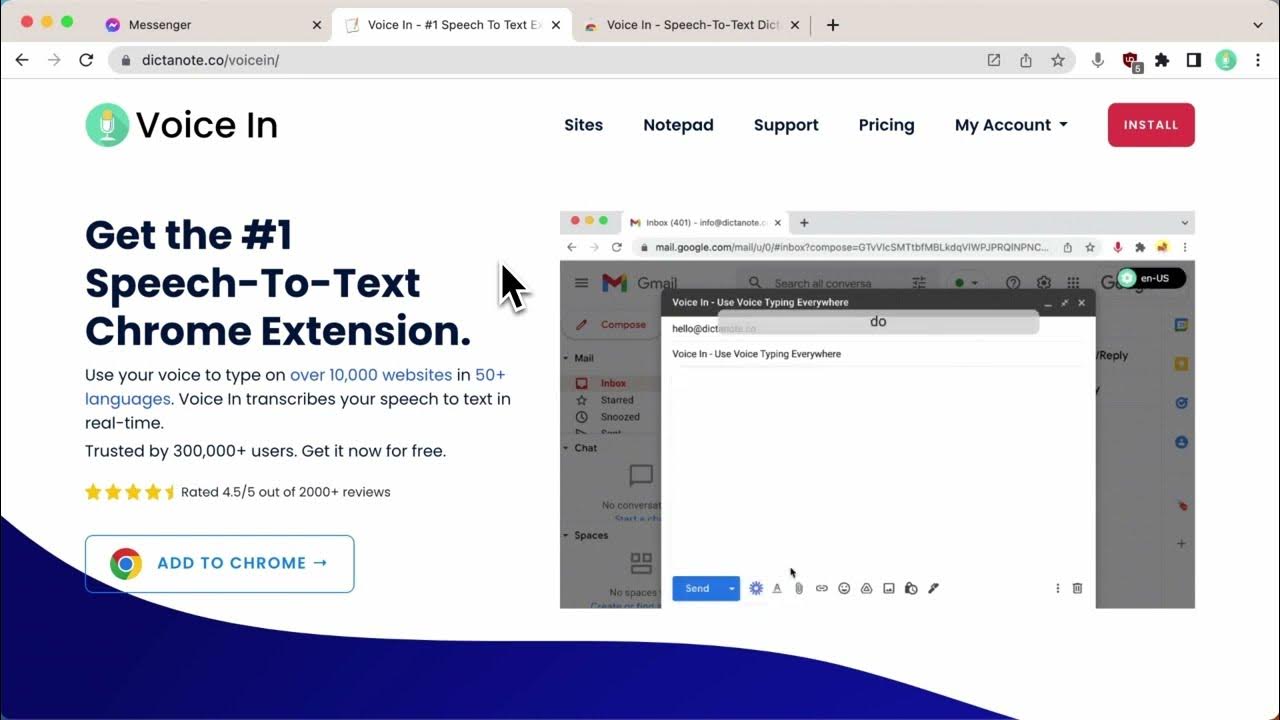Click the browser forward arrow
1280x720 pixels.
coord(54,60)
